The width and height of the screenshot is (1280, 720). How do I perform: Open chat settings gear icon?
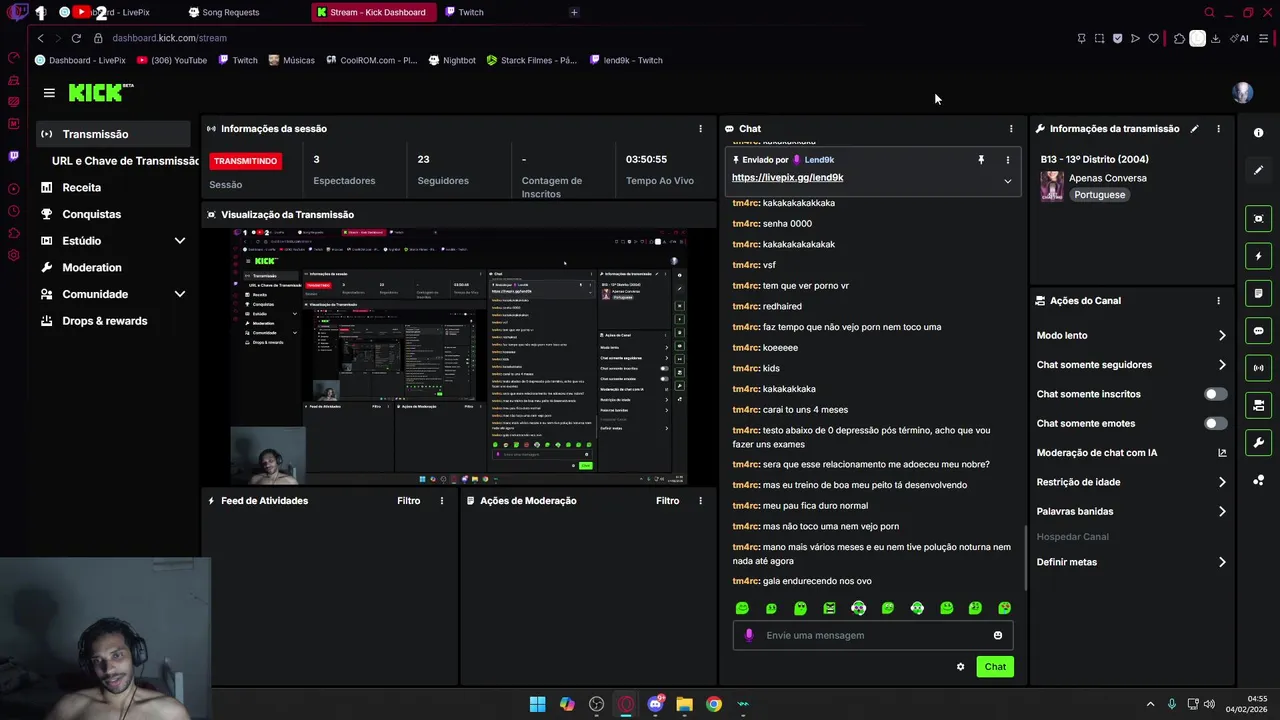tap(960, 667)
